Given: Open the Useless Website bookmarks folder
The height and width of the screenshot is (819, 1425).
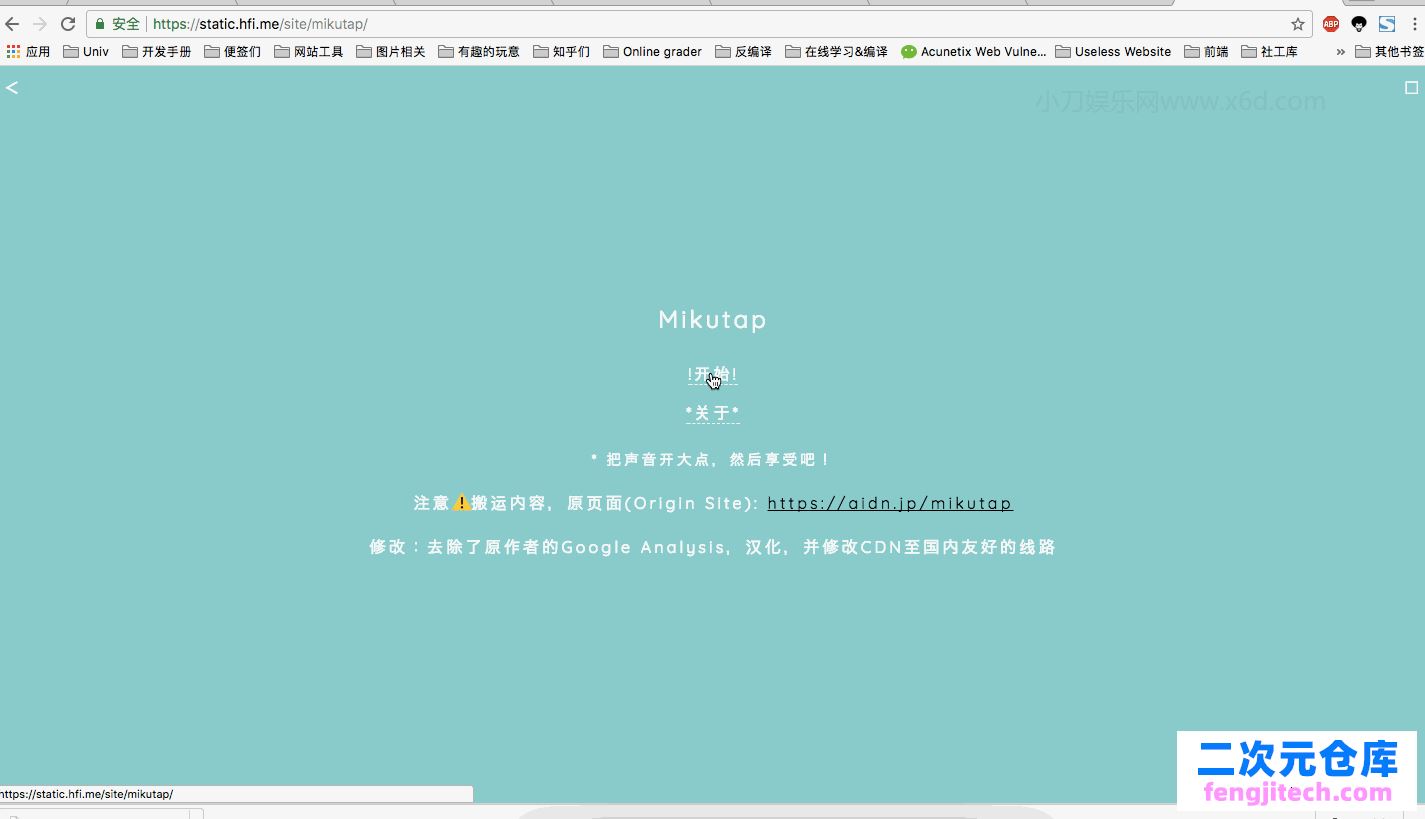Looking at the screenshot, I should click(1113, 51).
